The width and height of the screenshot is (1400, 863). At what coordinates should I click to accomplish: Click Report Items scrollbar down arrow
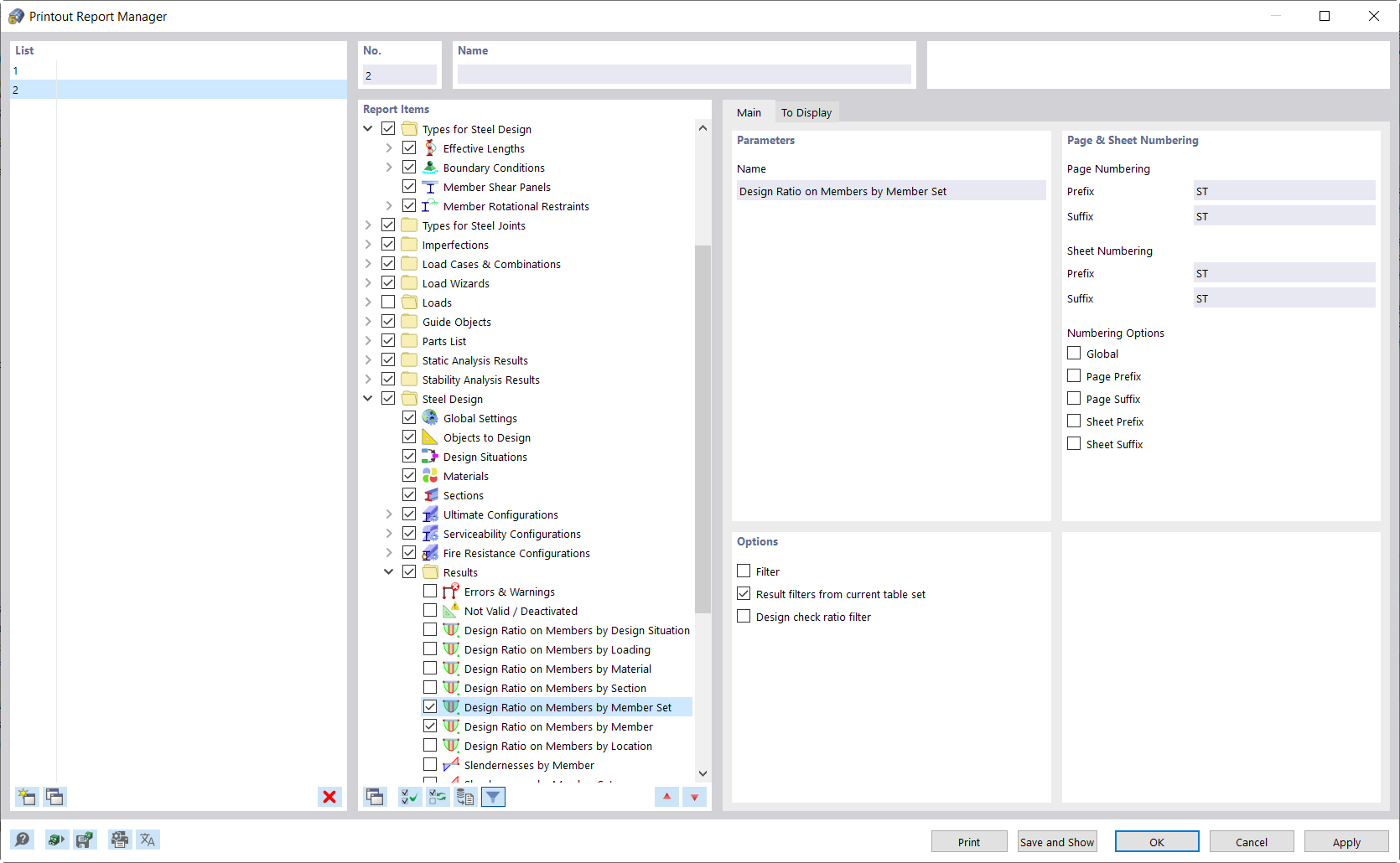pyautogui.click(x=703, y=773)
